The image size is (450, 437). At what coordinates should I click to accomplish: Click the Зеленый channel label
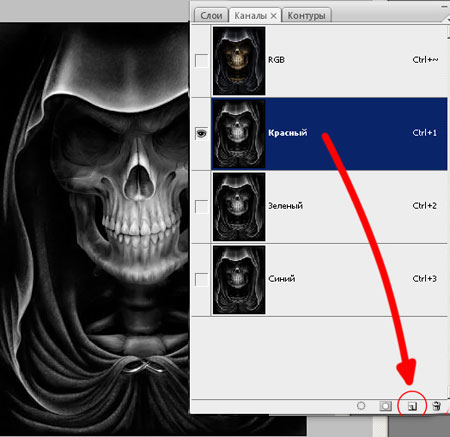pyautogui.click(x=285, y=206)
